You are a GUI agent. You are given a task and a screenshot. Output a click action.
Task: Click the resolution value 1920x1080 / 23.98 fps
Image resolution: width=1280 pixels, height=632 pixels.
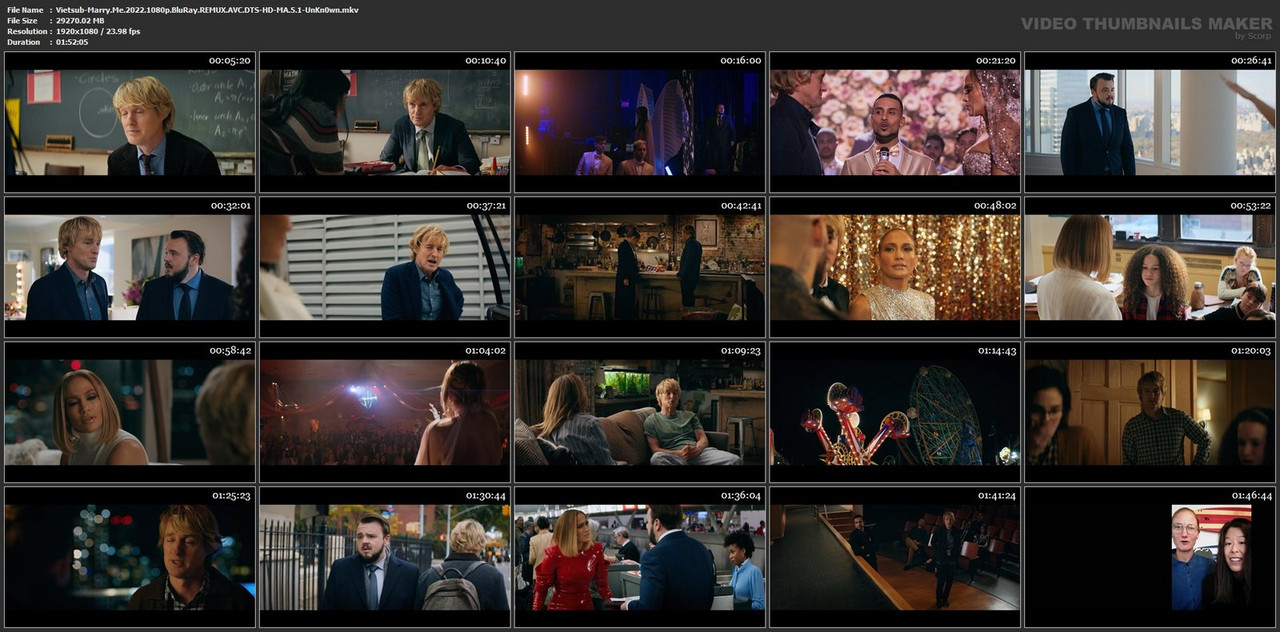98,31
